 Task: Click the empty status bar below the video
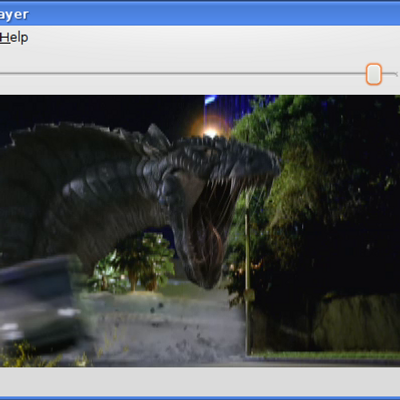[200, 382]
